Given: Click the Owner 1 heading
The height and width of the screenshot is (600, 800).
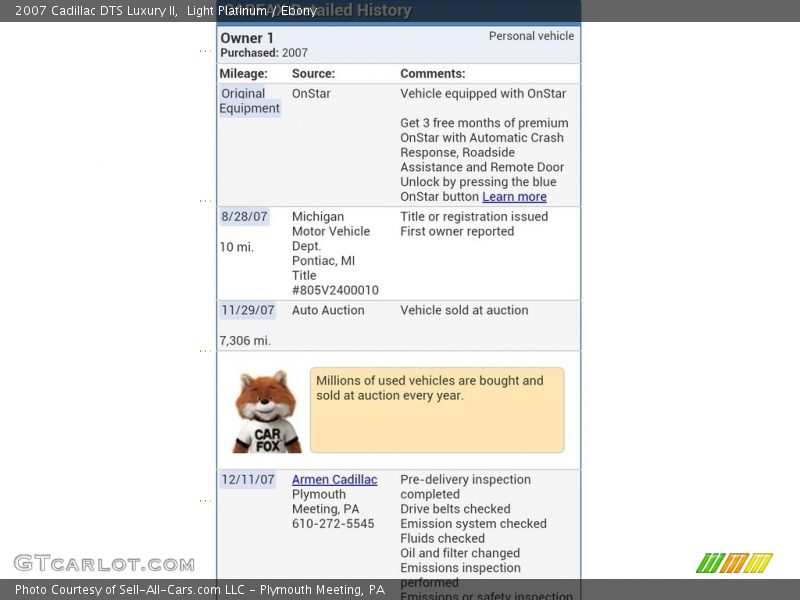Looking at the screenshot, I should (247, 38).
